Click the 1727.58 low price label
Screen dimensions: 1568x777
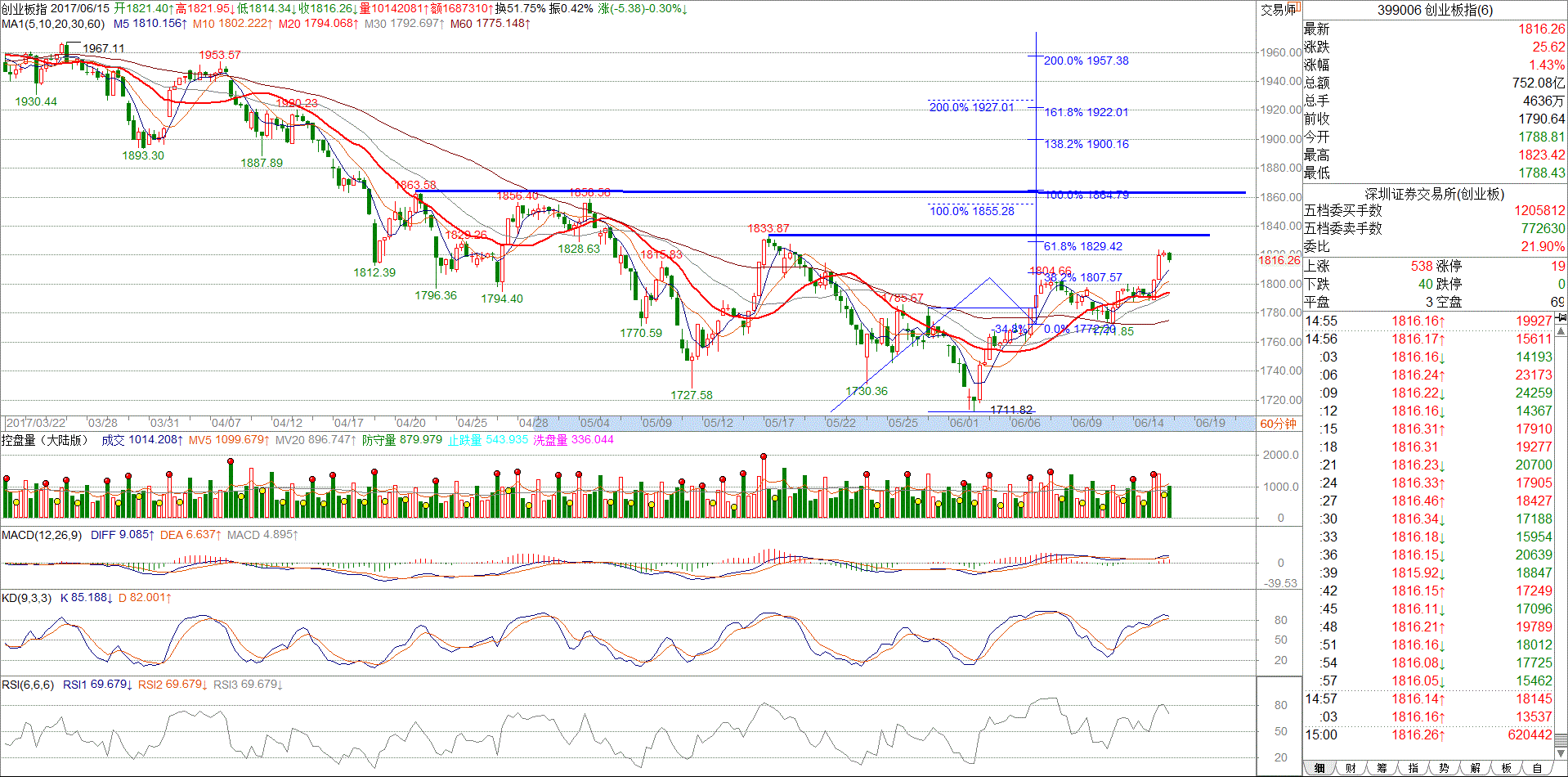[692, 395]
